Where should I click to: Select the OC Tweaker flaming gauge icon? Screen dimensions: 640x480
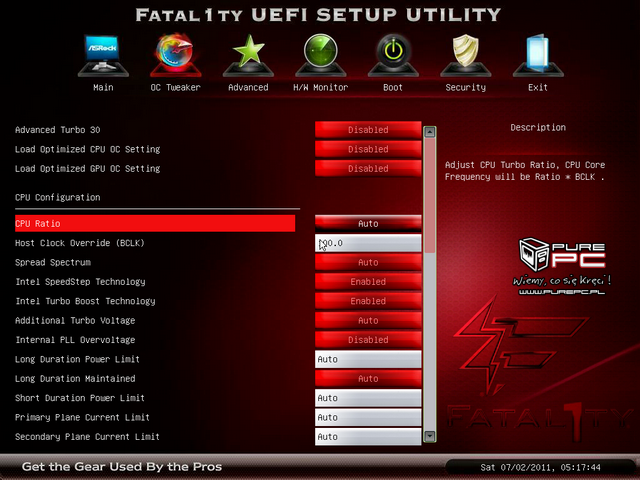point(176,55)
